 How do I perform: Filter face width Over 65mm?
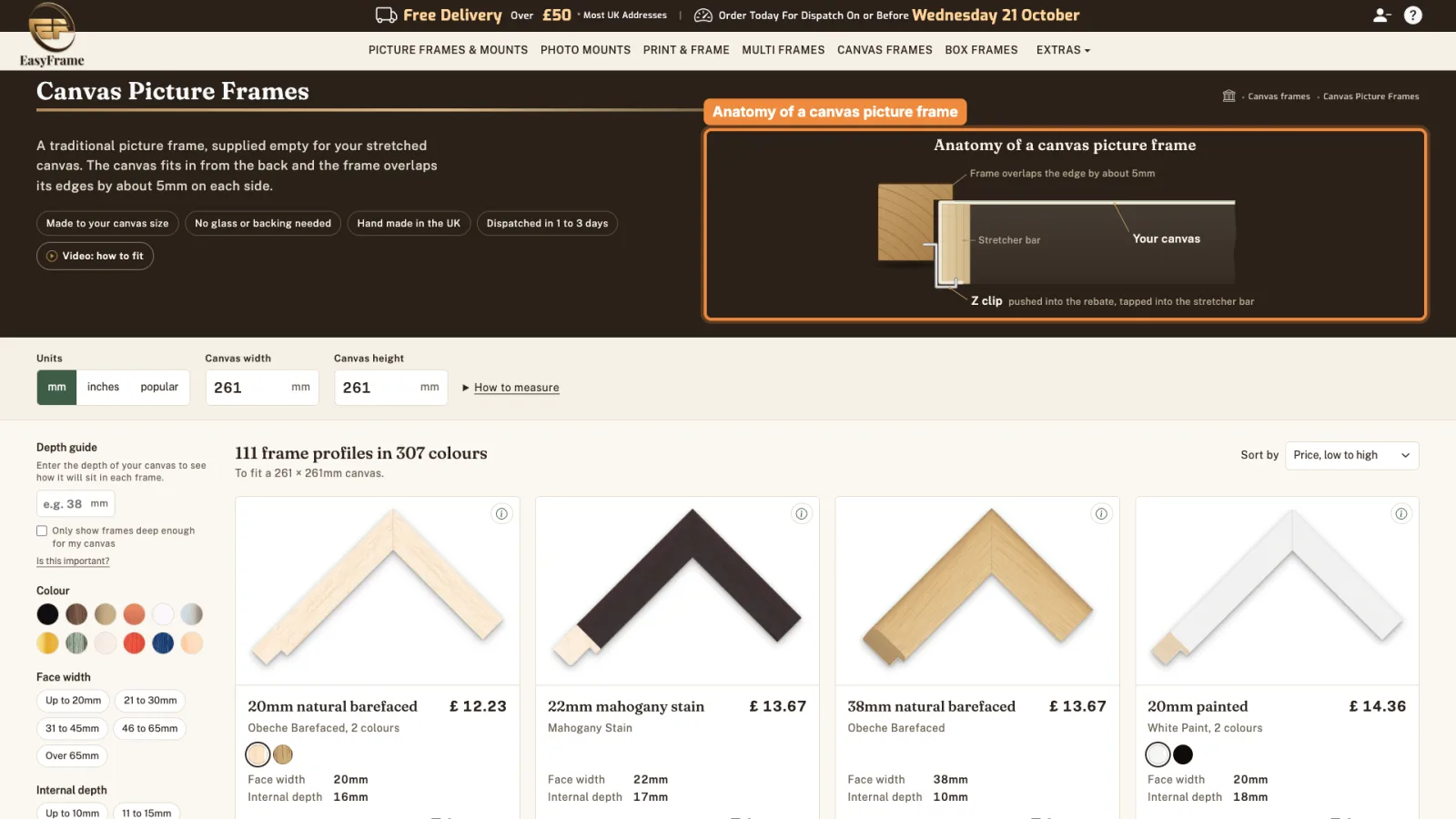coord(72,756)
